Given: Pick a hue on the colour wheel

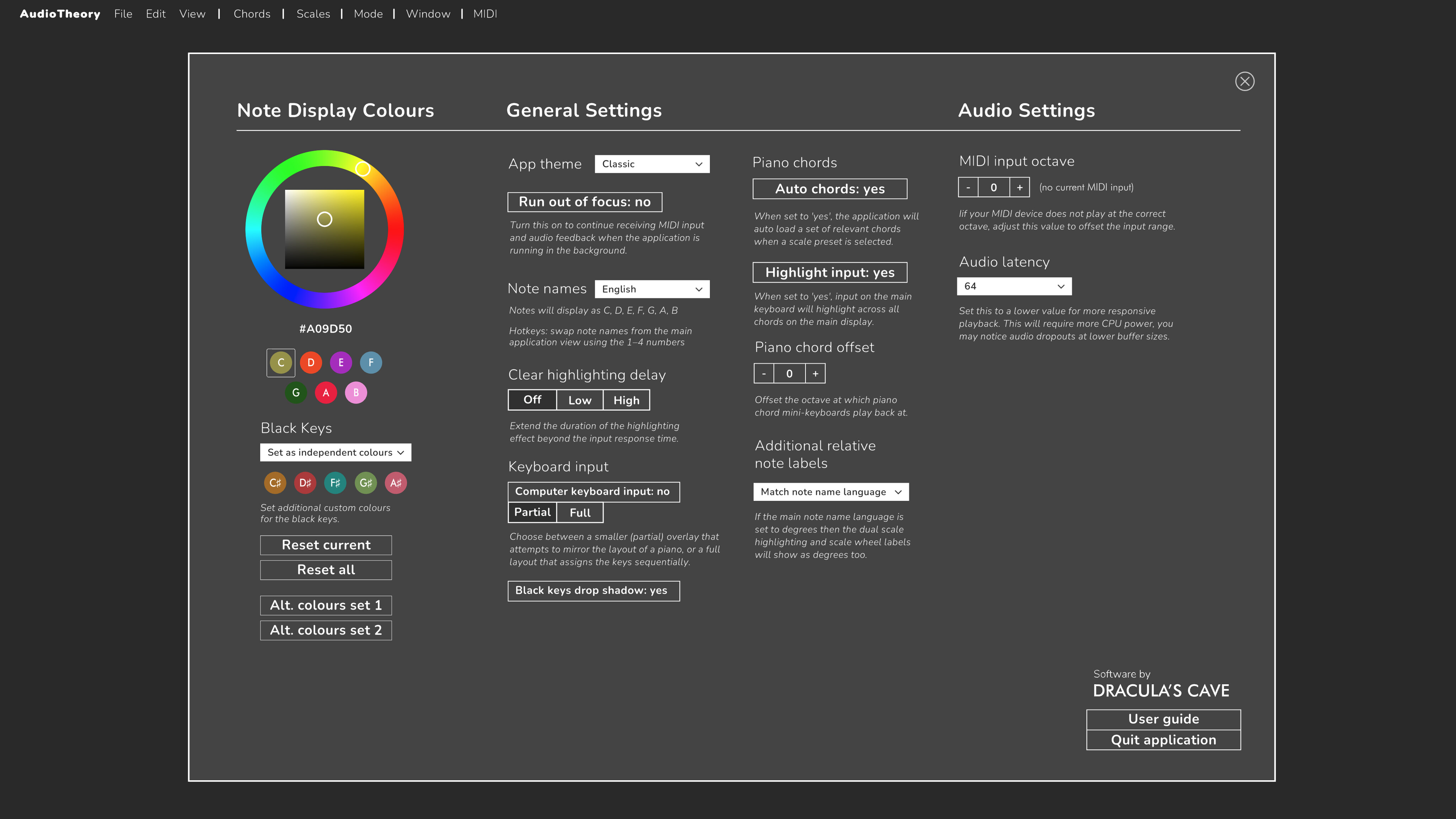Looking at the screenshot, I should pyautogui.click(x=362, y=168).
